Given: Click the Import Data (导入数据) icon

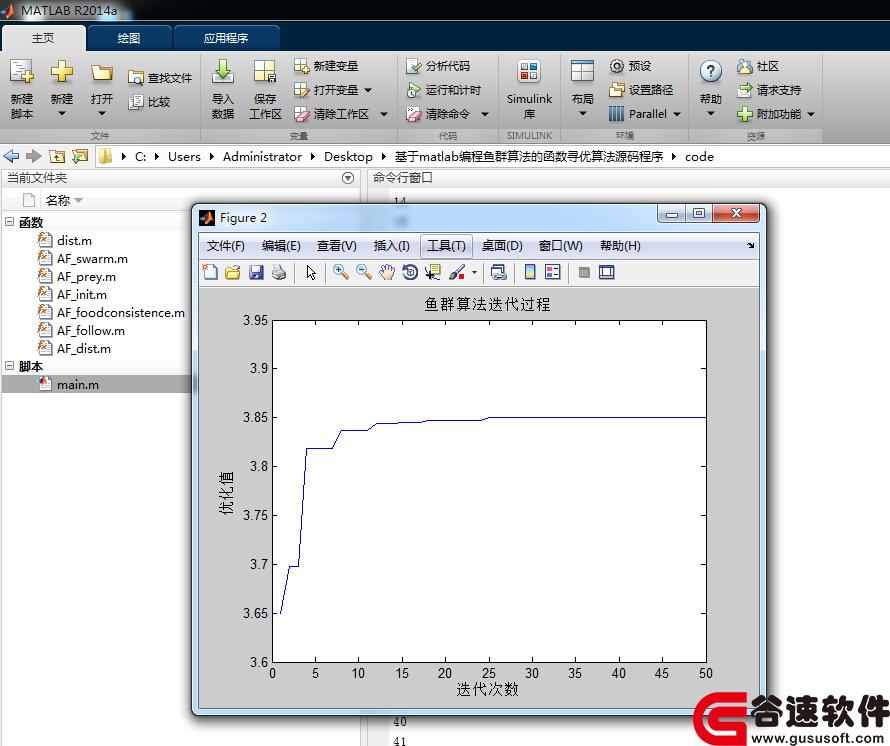Looking at the screenshot, I should point(222,73).
